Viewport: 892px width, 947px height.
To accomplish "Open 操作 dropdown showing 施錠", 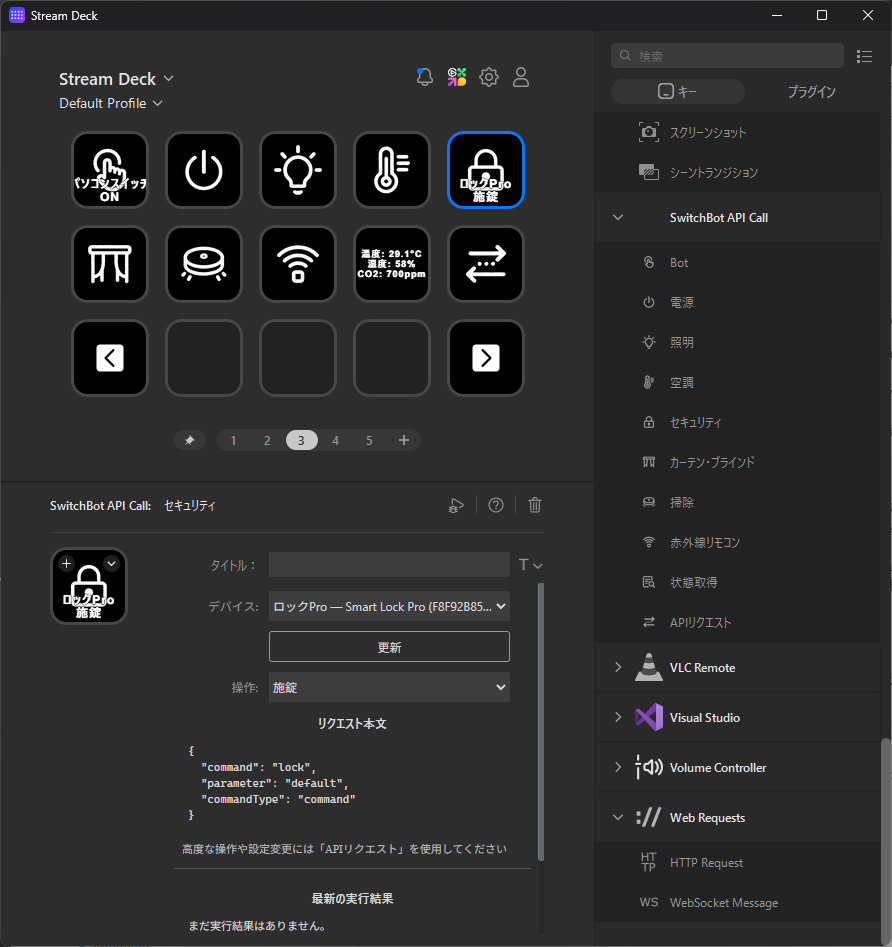I will [x=389, y=687].
